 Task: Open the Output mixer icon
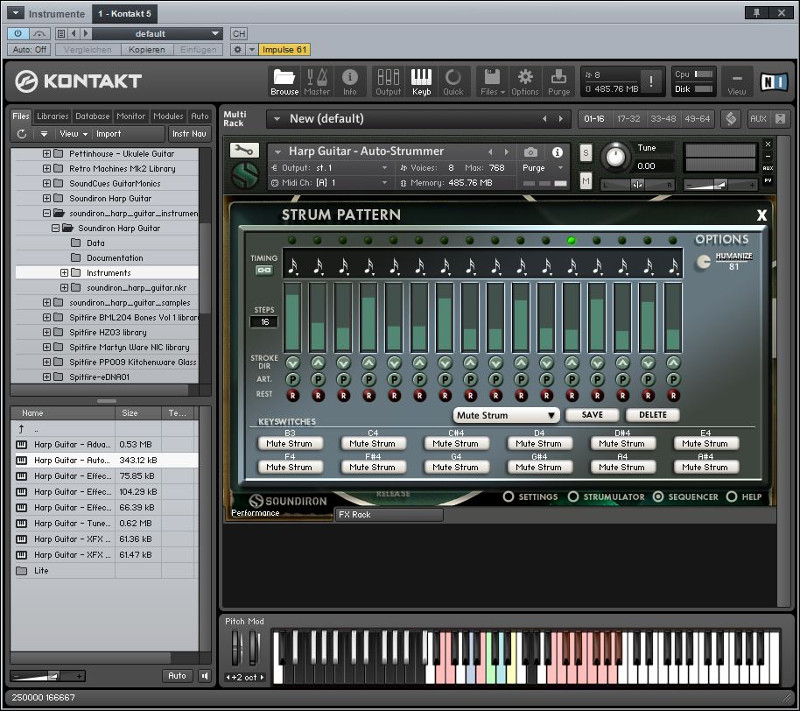[388, 81]
